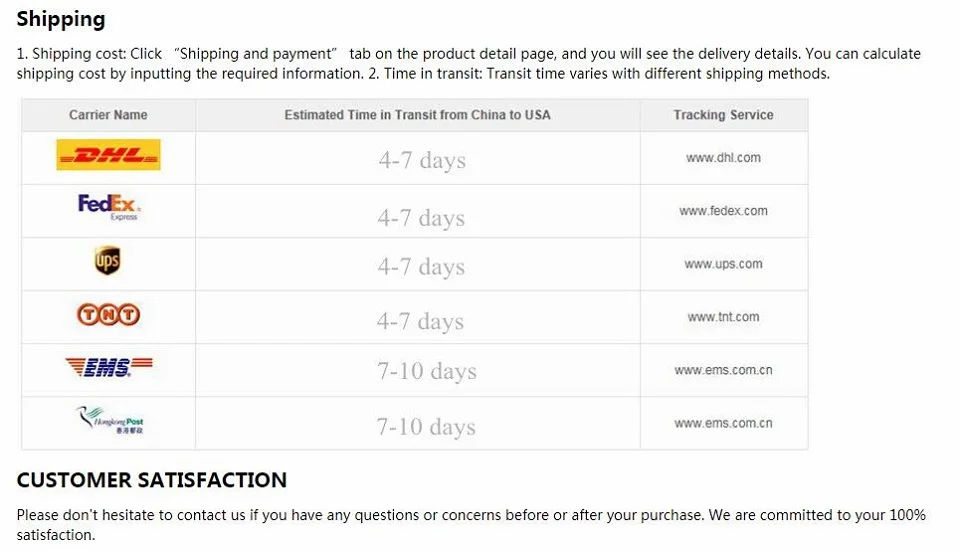Screen dimensions: 960x552
Task: Click the Shipping section heading
Action: point(61,20)
